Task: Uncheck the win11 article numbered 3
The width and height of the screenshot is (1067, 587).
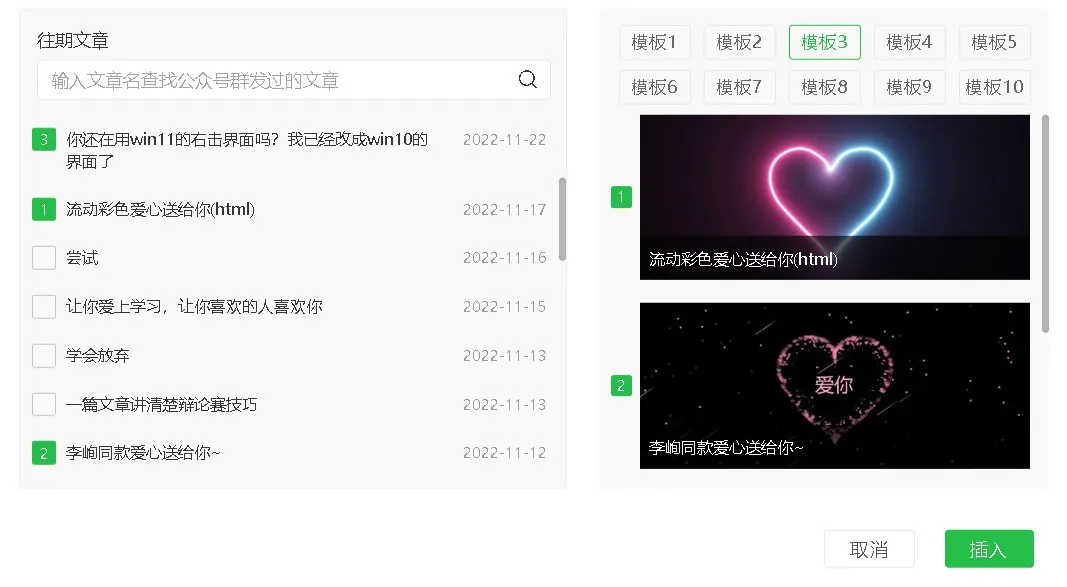Action: pos(44,139)
